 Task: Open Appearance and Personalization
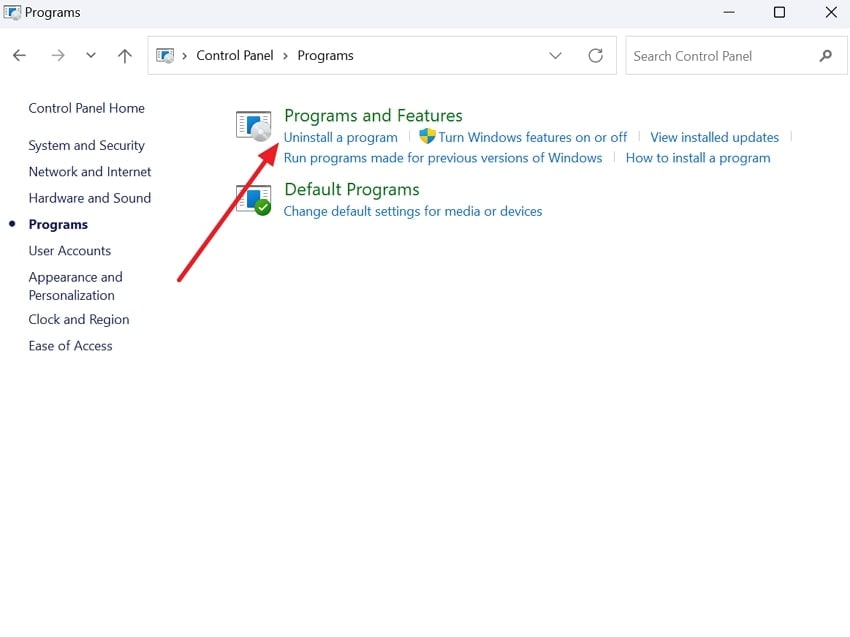[x=75, y=286]
